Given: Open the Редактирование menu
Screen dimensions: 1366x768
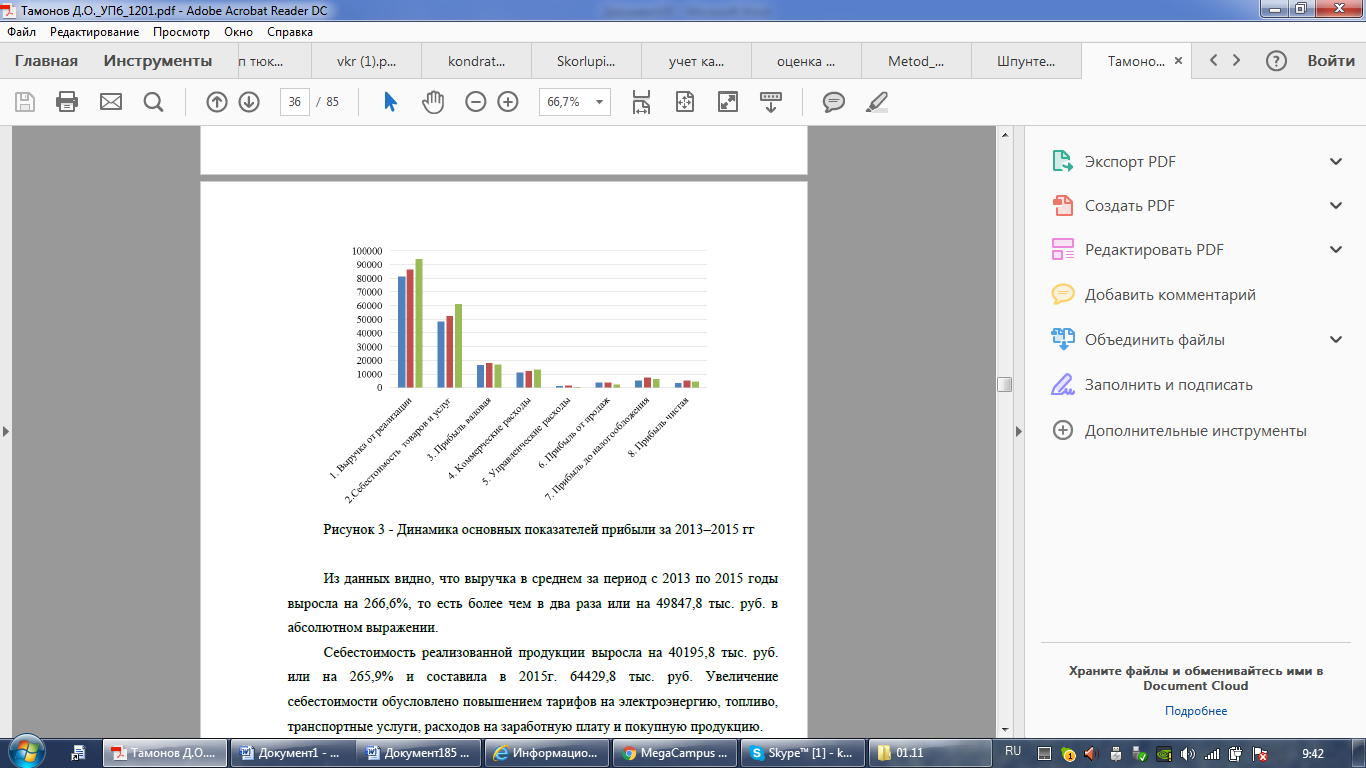Looking at the screenshot, I should click(x=95, y=32).
